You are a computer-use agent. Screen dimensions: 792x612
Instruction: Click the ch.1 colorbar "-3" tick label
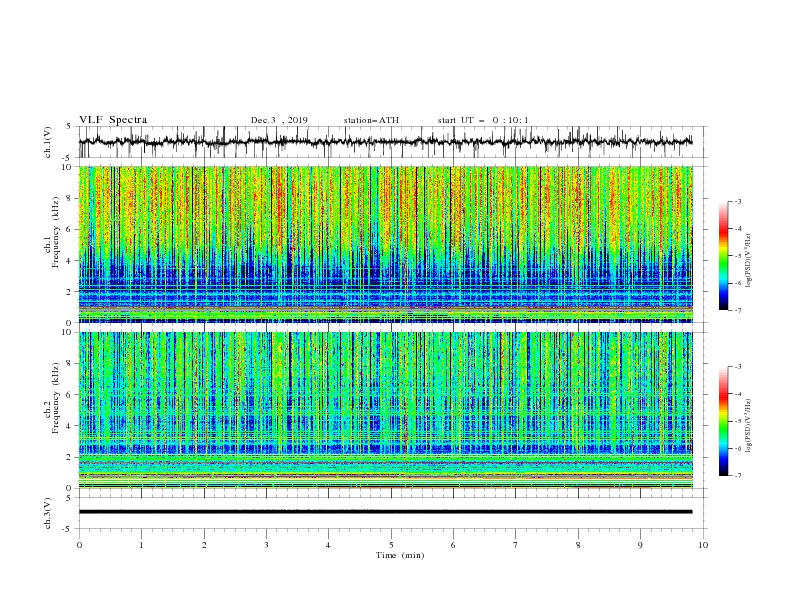(x=738, y=201)
